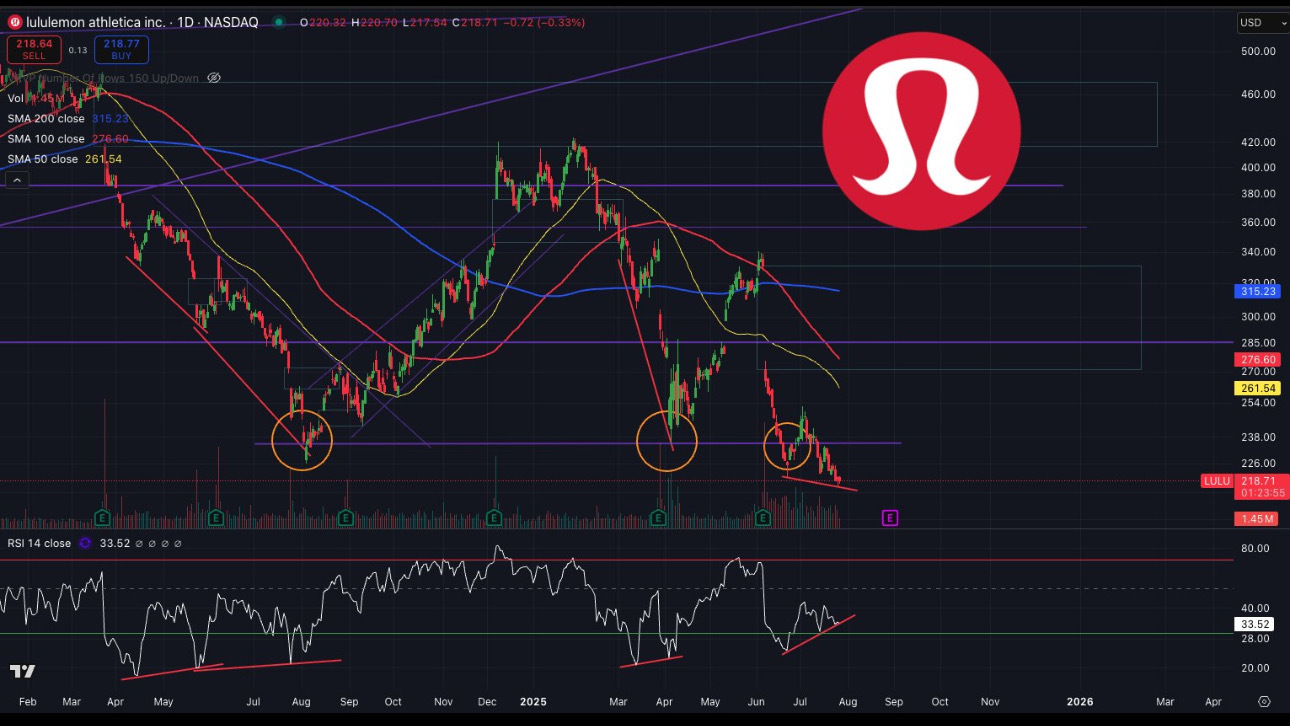The height and width of the screenshot is (726, 1290).
Task: Select the SMA 200 close legend entry
Action: 46,119
